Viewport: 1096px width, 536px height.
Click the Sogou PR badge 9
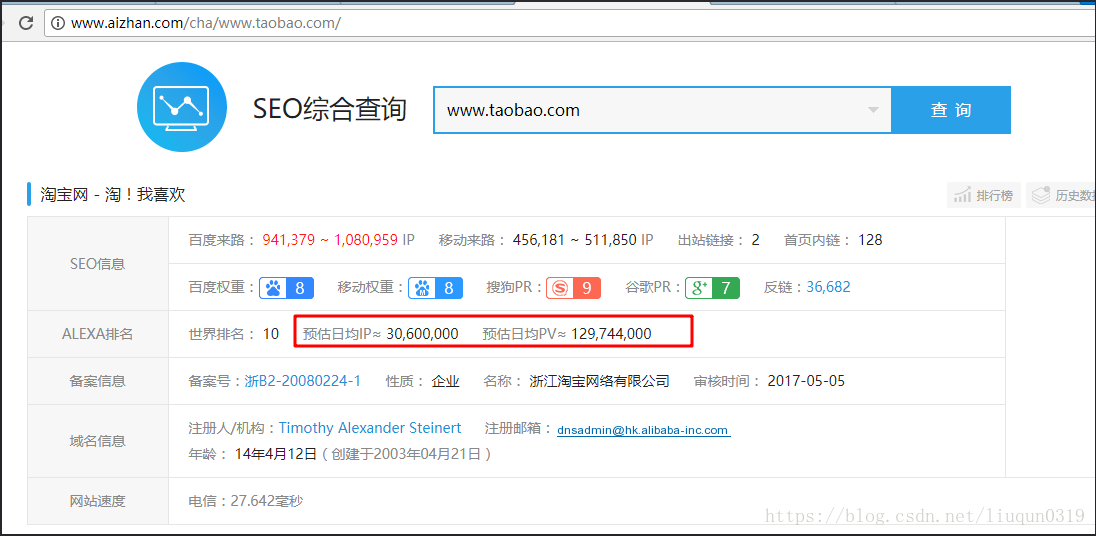point(574,288)
